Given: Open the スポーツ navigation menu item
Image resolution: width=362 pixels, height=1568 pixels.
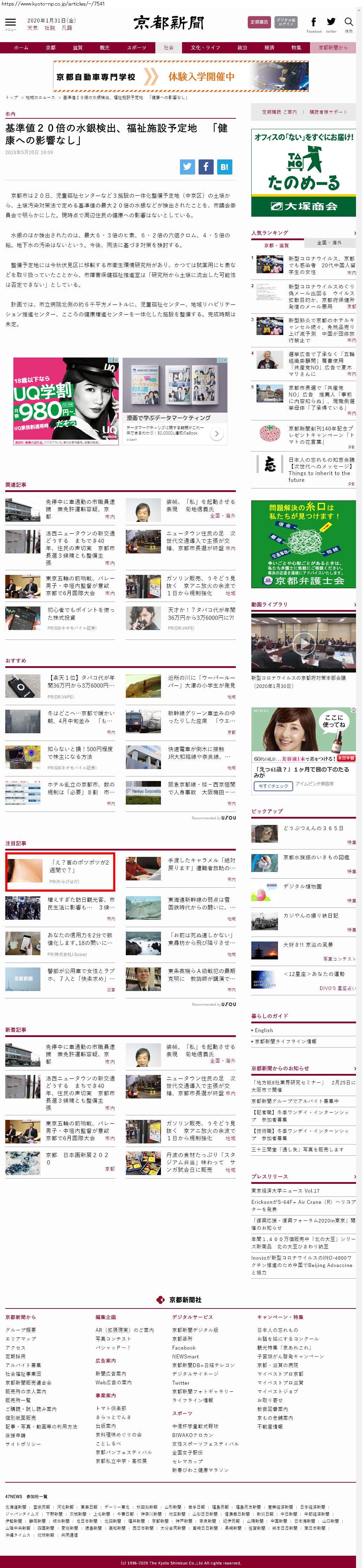Looking at the screenshot, I should (x=136, y=47).
